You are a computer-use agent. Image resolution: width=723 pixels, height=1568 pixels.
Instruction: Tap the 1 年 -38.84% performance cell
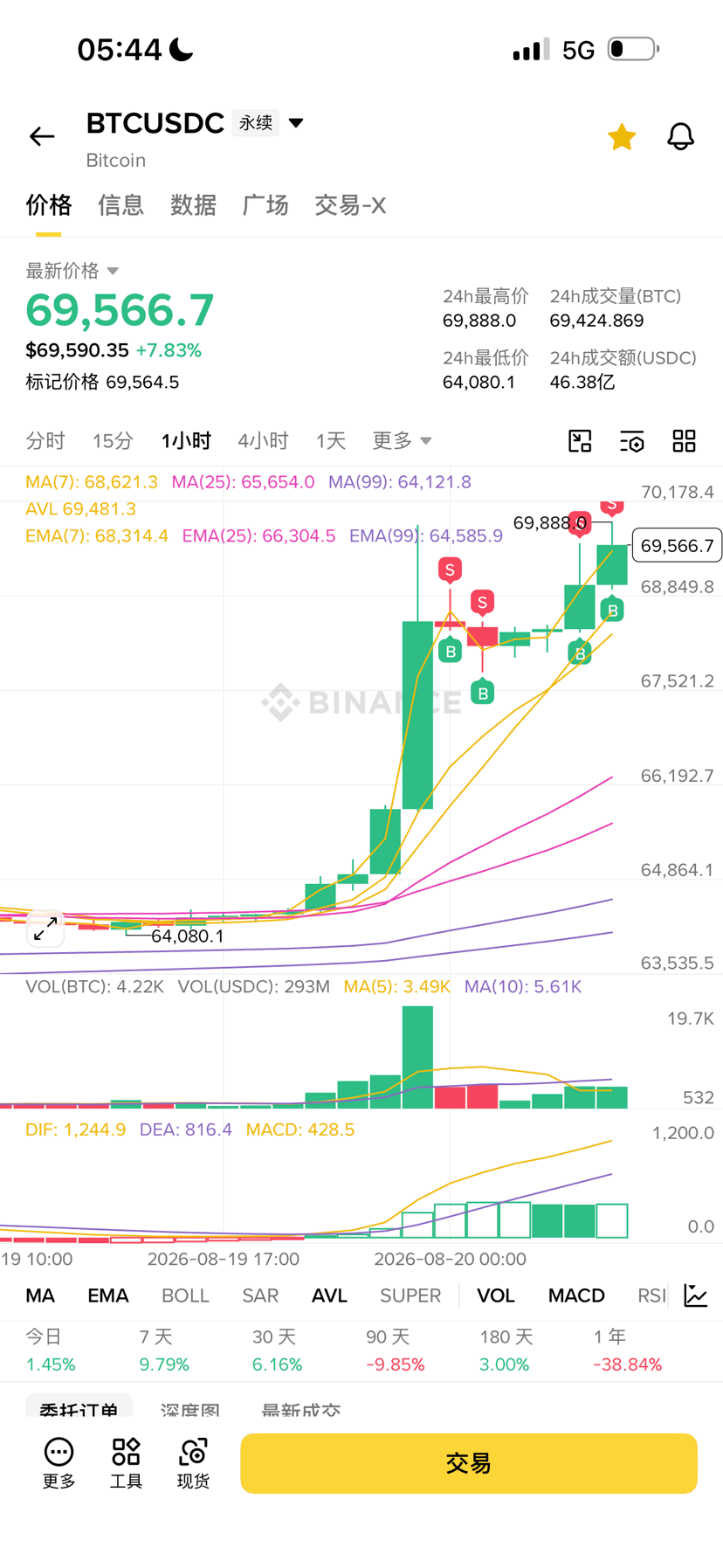(627, 1350)
